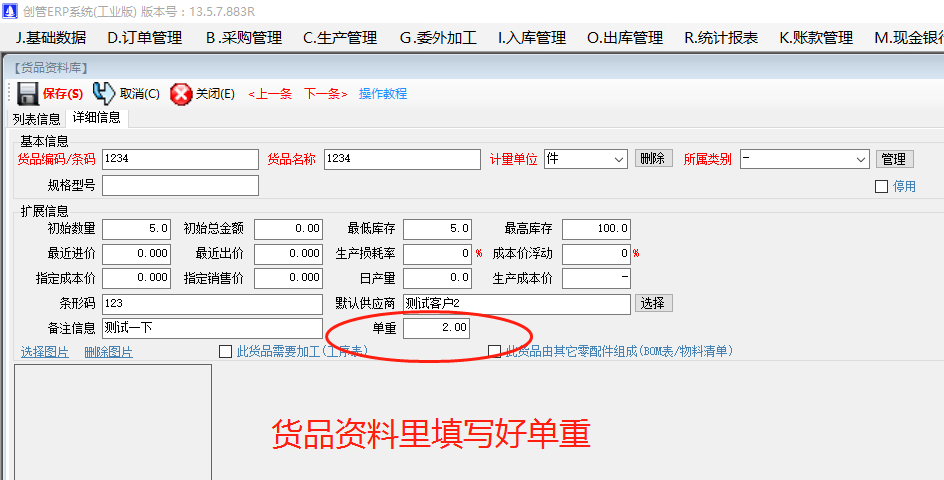Expand the 计量单位 unit dropdown
This screenshot has width=944, height=480.
[x=617, y=159]
